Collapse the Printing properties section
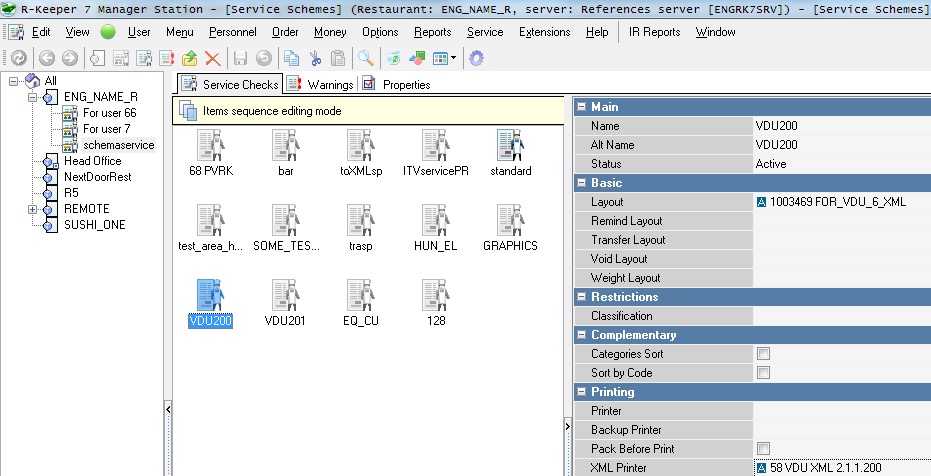931x476 pixels. (581, 392)
